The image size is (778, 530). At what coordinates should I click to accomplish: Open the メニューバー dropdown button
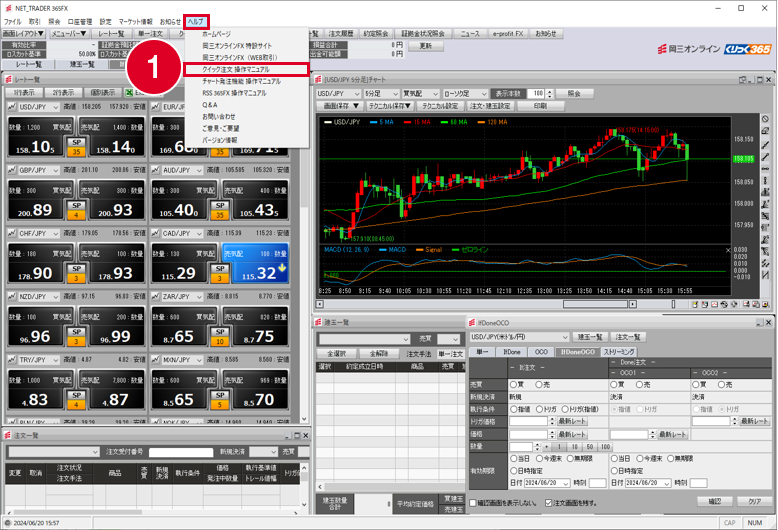tap(69, 34)
